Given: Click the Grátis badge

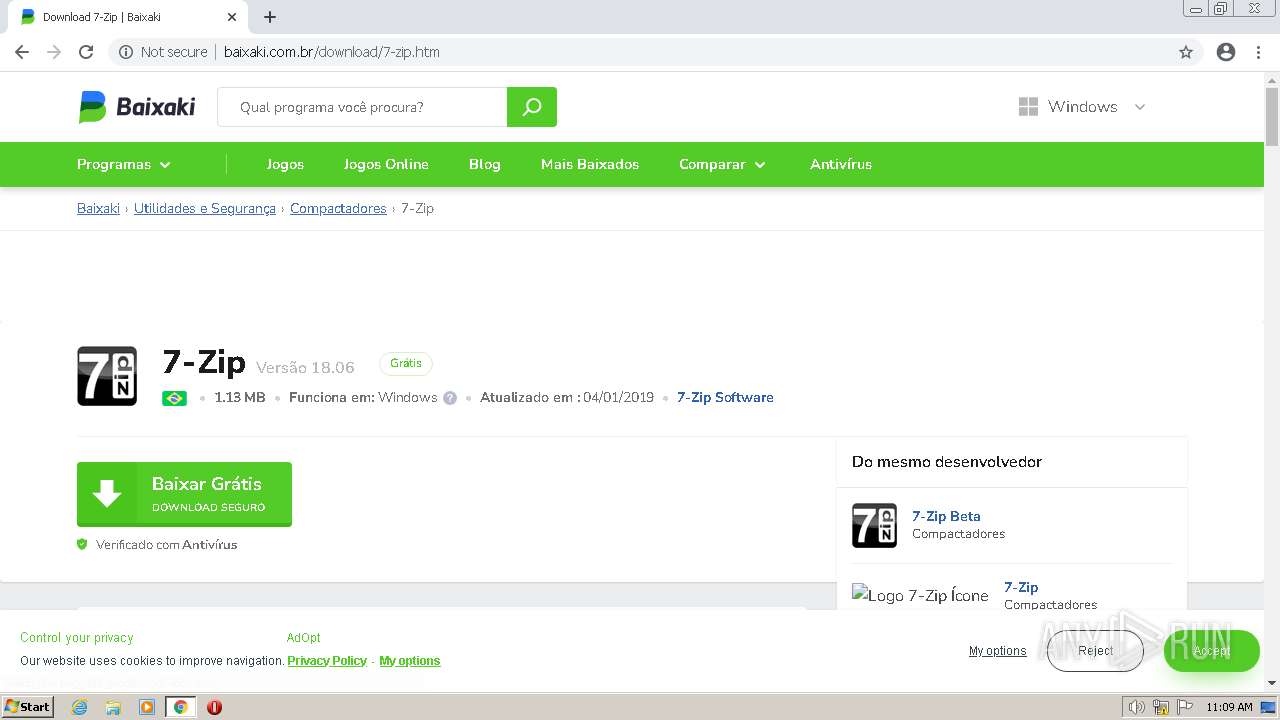Looking at the screenshot, I should (x=406, y=364).
